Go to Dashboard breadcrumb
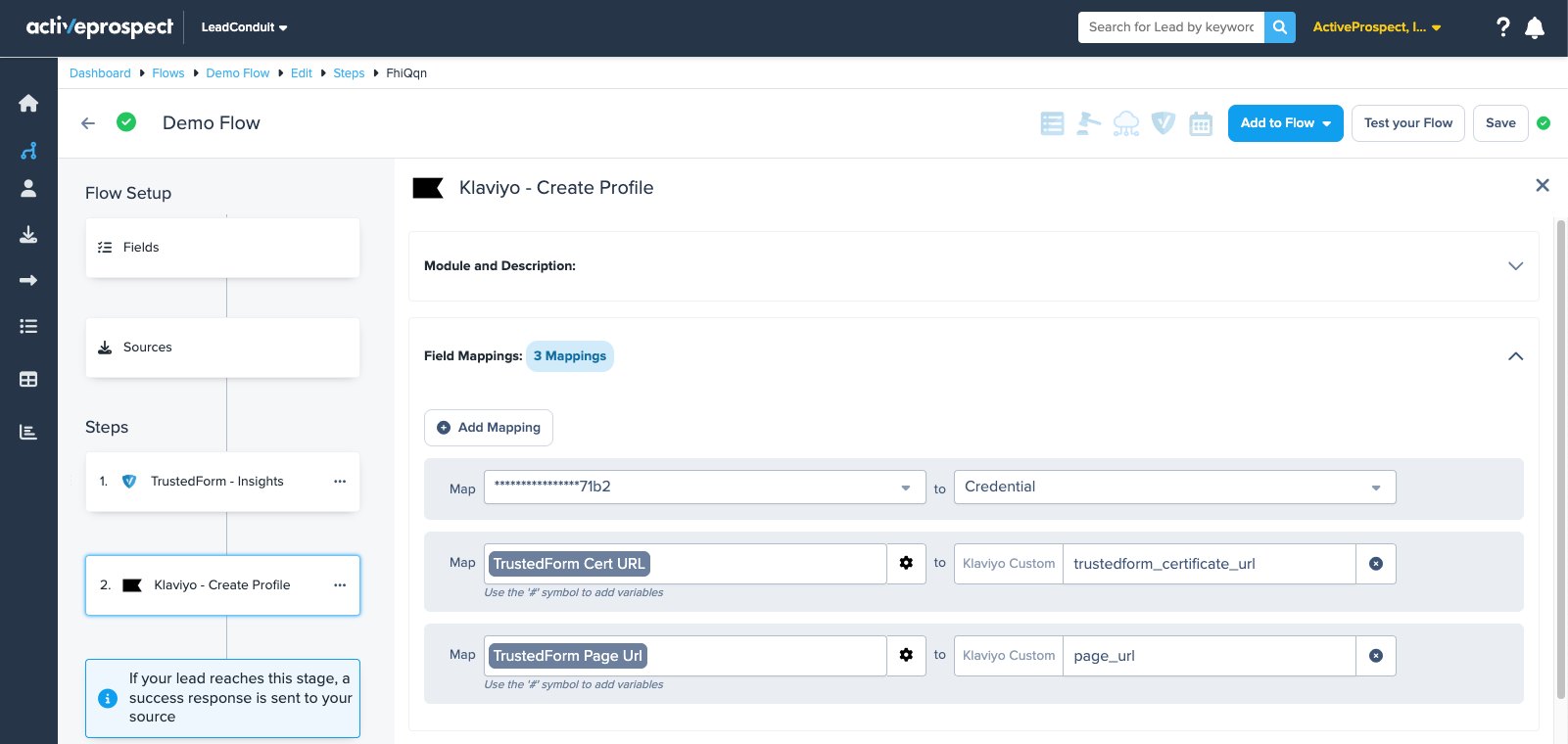The width and height of the screenshot is (1568, 744). tap(100, 73)
